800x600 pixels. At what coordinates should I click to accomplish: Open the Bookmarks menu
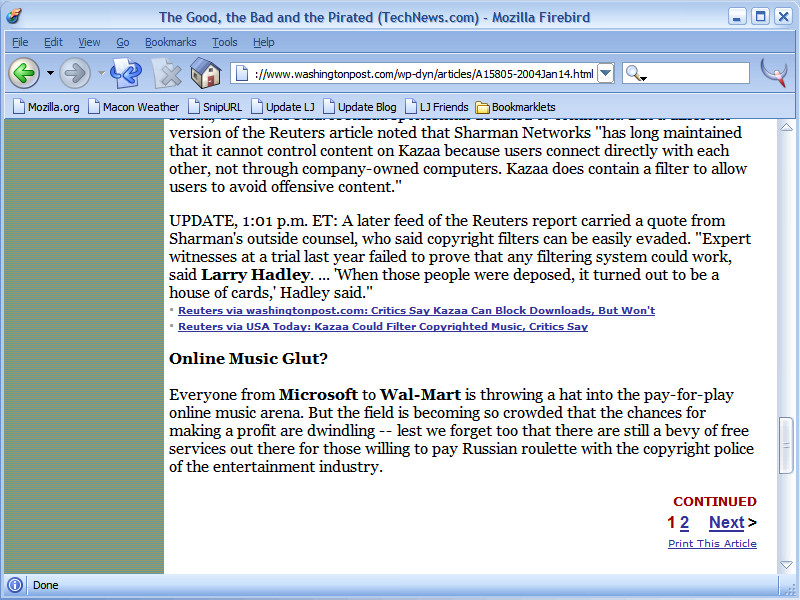(170, 42)
